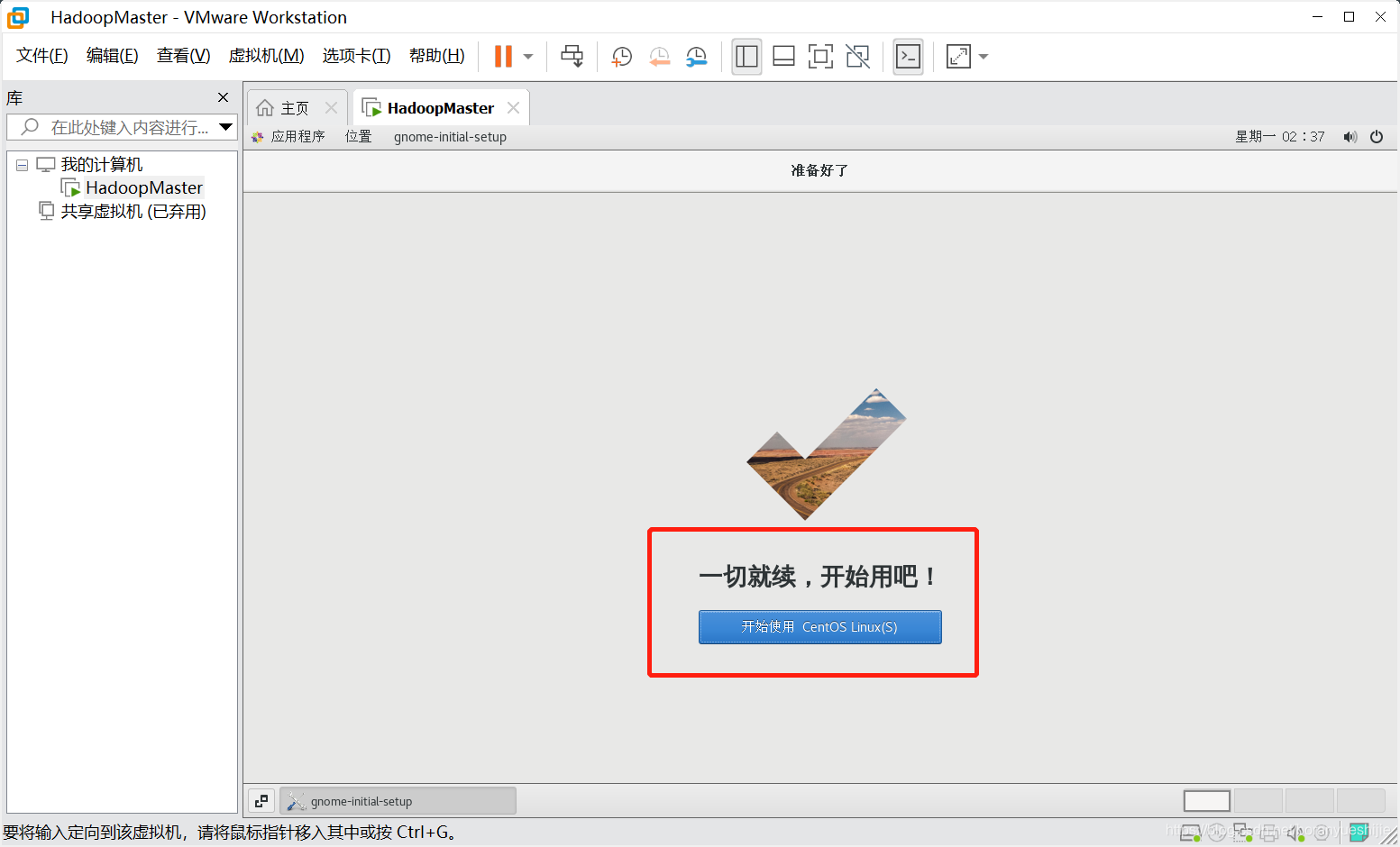The width and height of the screenshot is (1400, 847).
Task: Open the 应用程序 applications menu in GNOME
Action: 288,137
